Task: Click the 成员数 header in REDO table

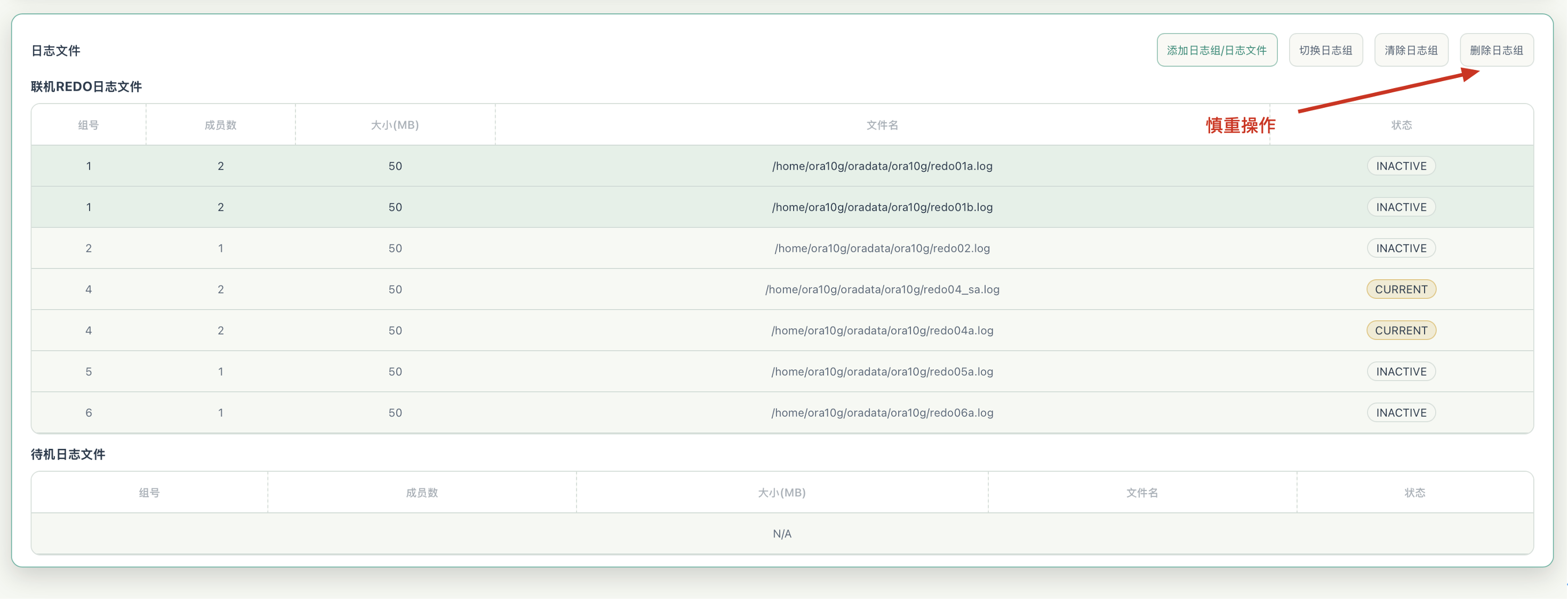Action: tap(220, 125)
